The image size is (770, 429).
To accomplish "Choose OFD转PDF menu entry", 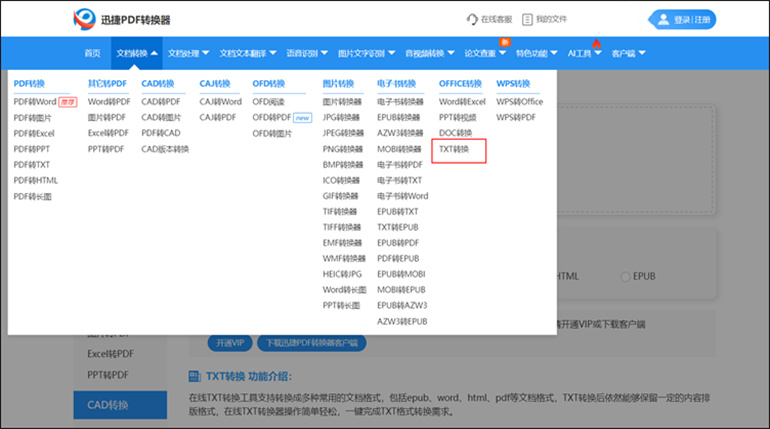I will (x=272, y=118).
